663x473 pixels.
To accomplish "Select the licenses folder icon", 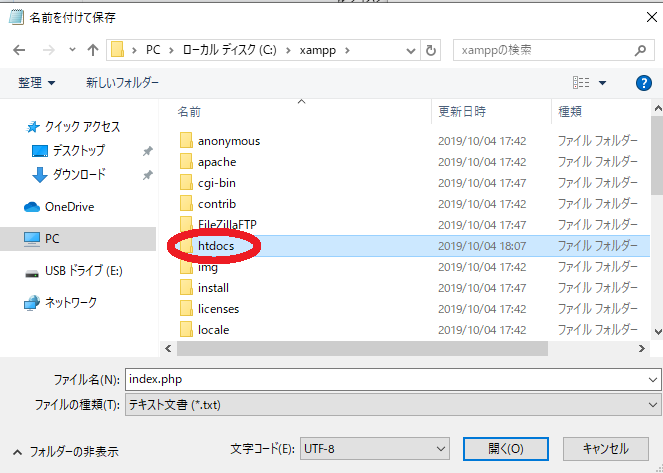I will (x=186, y=309).
